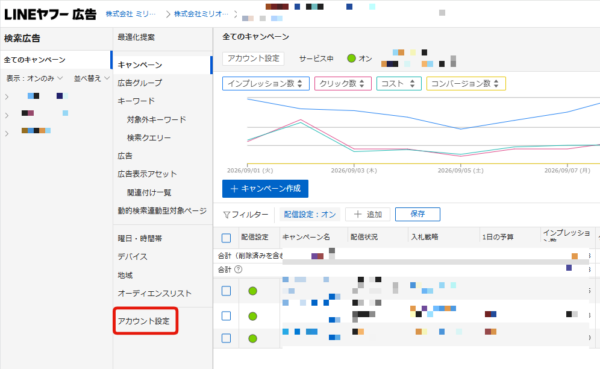Open アカウント設定 in the side menu

point(143,321)
